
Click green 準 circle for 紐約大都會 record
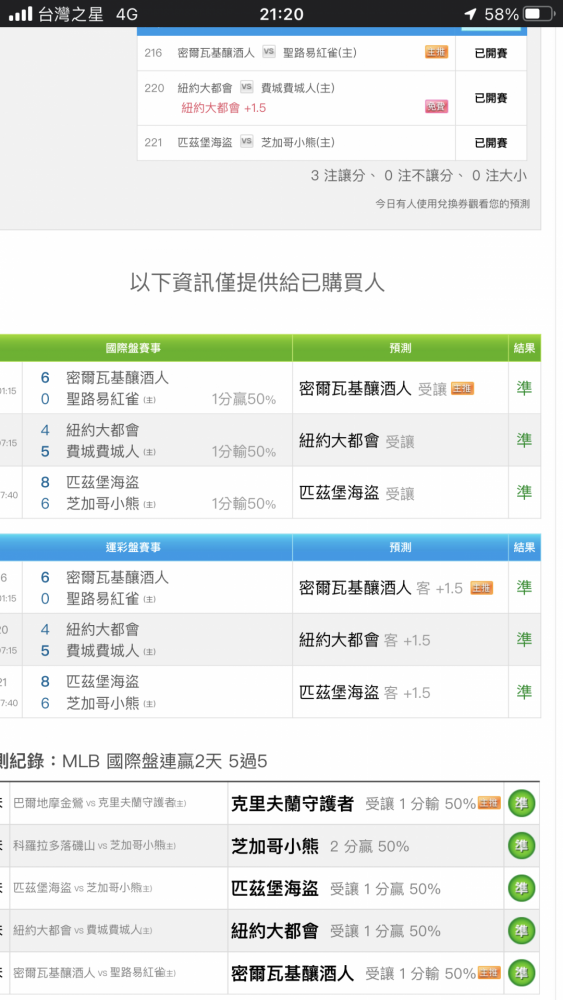pyautogui.click(x=521, y=931)
